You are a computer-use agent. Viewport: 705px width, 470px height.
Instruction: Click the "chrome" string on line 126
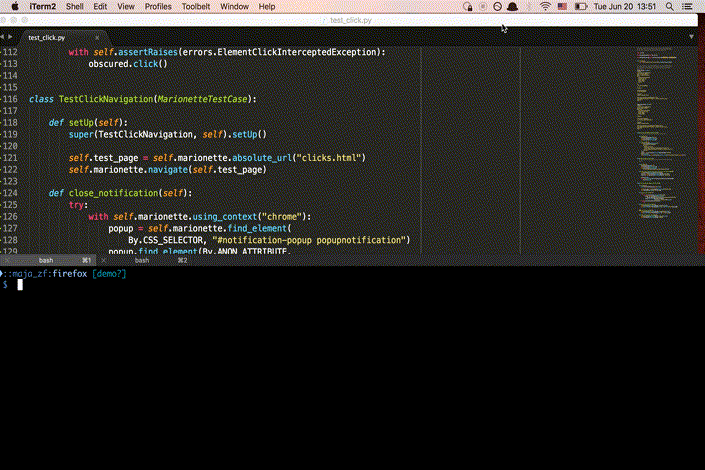[x=282, y=217]
